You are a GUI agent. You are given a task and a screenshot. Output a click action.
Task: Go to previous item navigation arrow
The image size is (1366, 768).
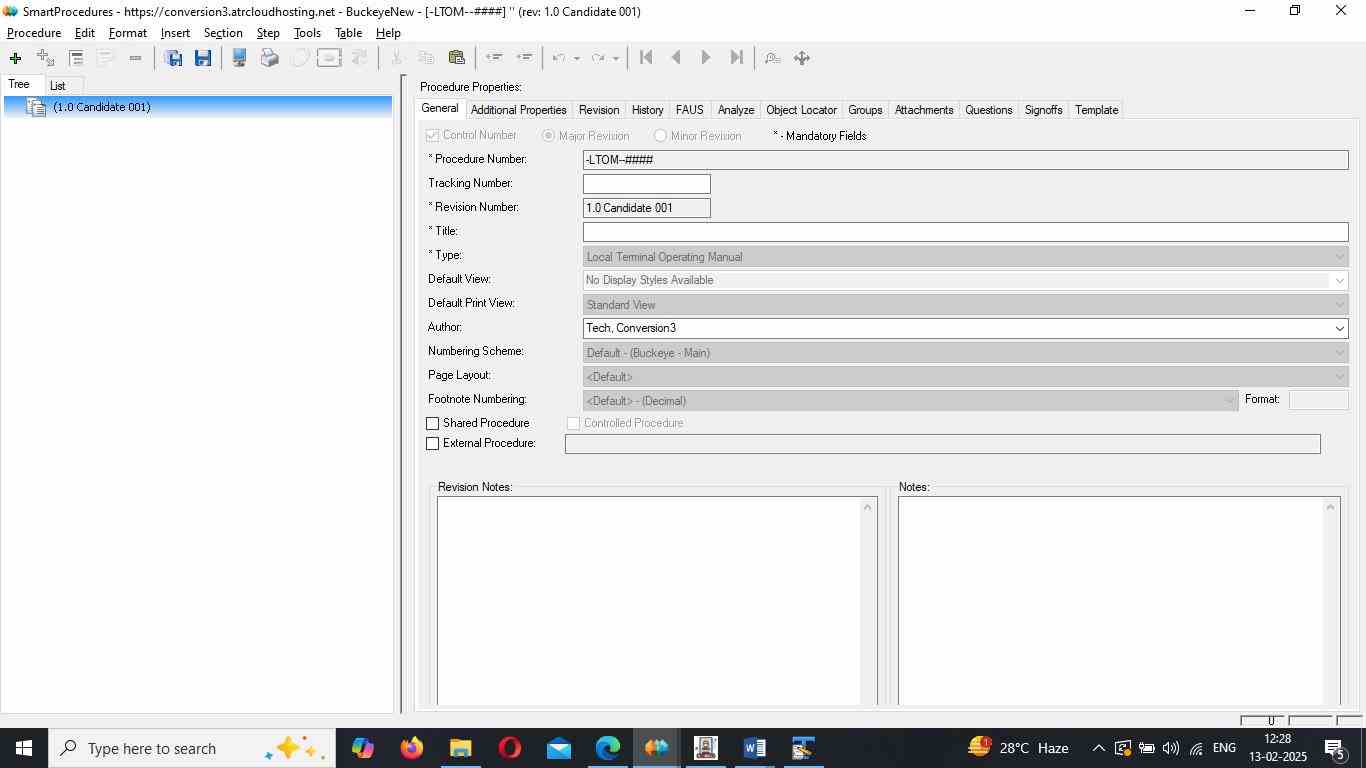[676, 58]
